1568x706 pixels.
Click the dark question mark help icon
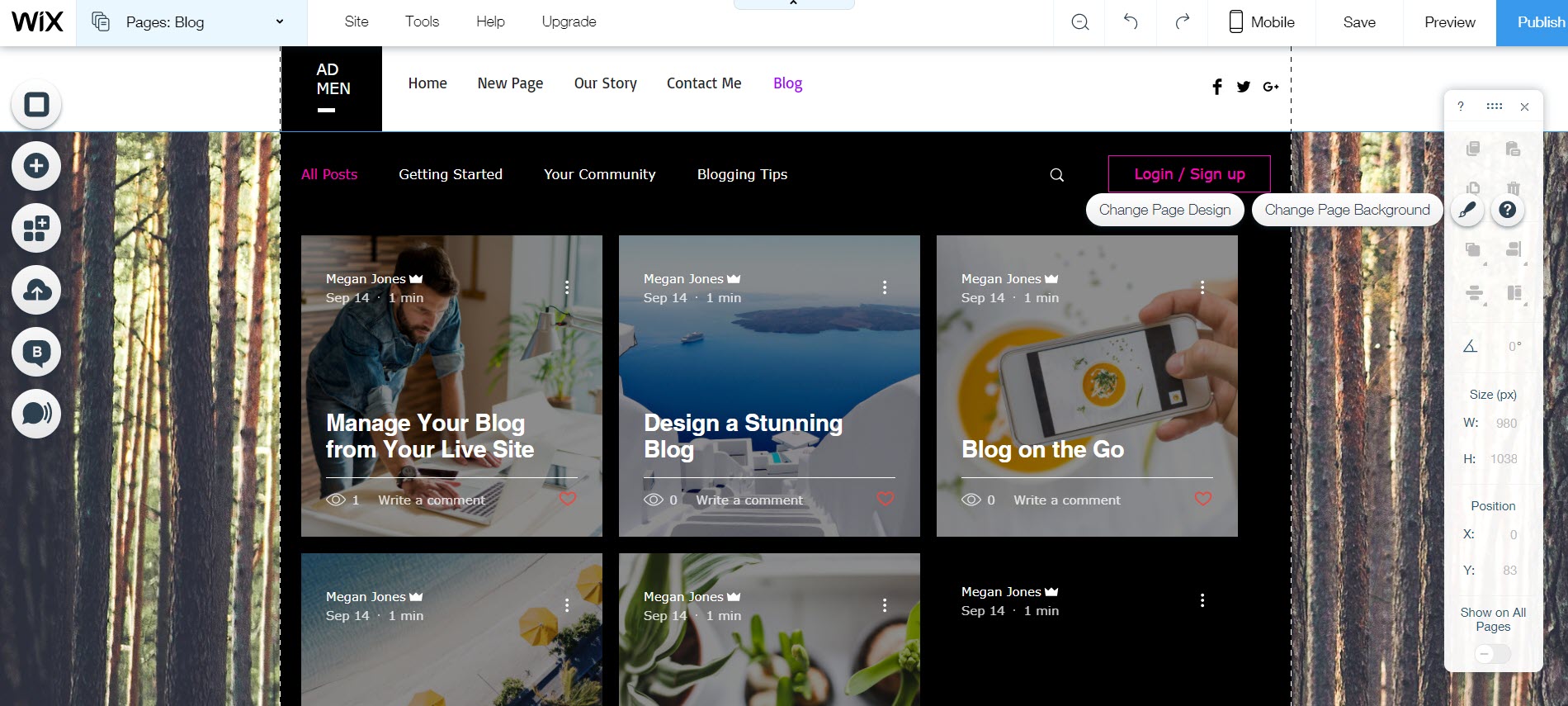click(x=1507, y=210)
